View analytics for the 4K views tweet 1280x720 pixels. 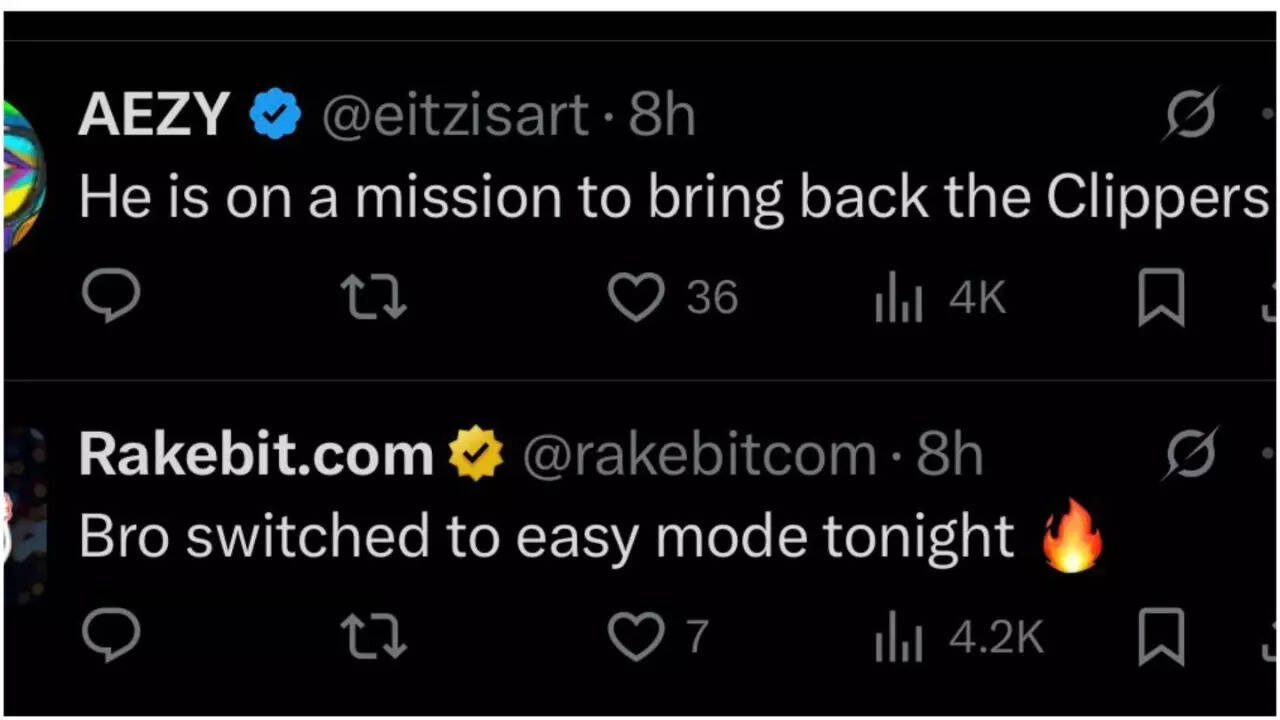pos(898,299)
